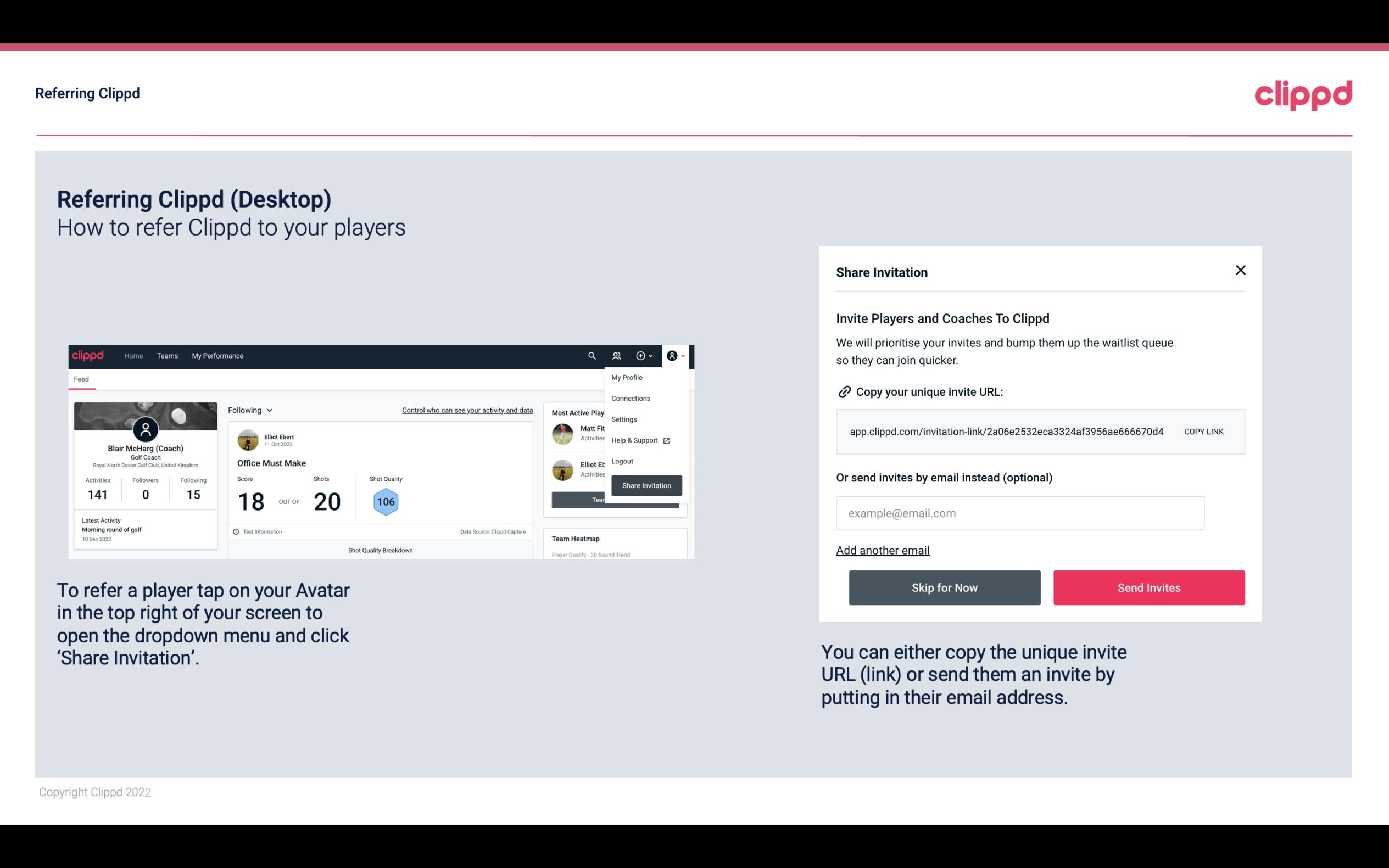Click the close X icon on Share Invitation

point(1240,270)
